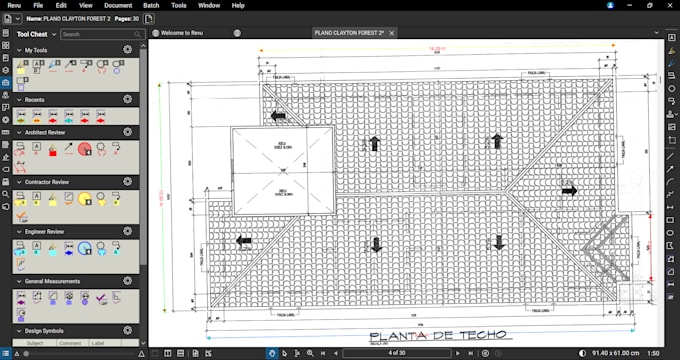
Task: Collapse the Engineer Review section
Action: (19, 232)
